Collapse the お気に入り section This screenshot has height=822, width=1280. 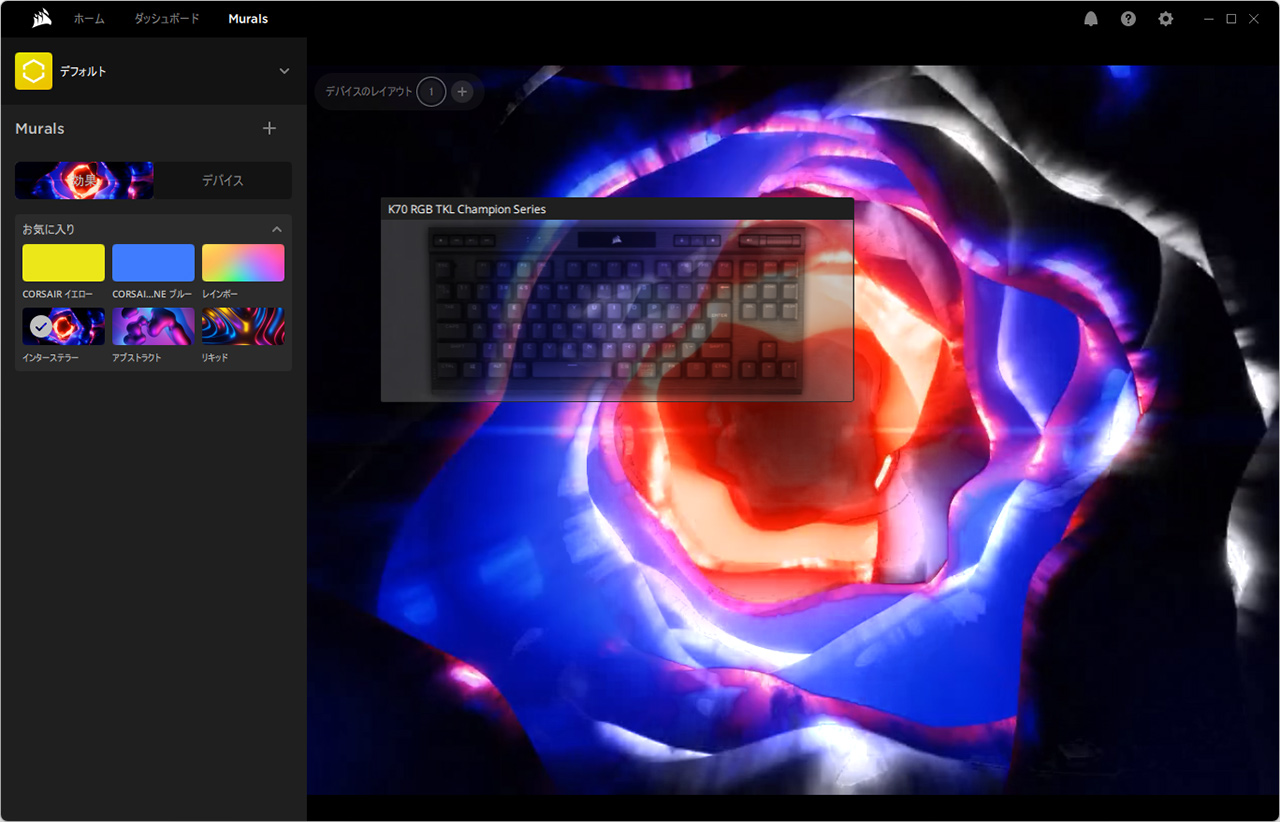tap(277, 229)
